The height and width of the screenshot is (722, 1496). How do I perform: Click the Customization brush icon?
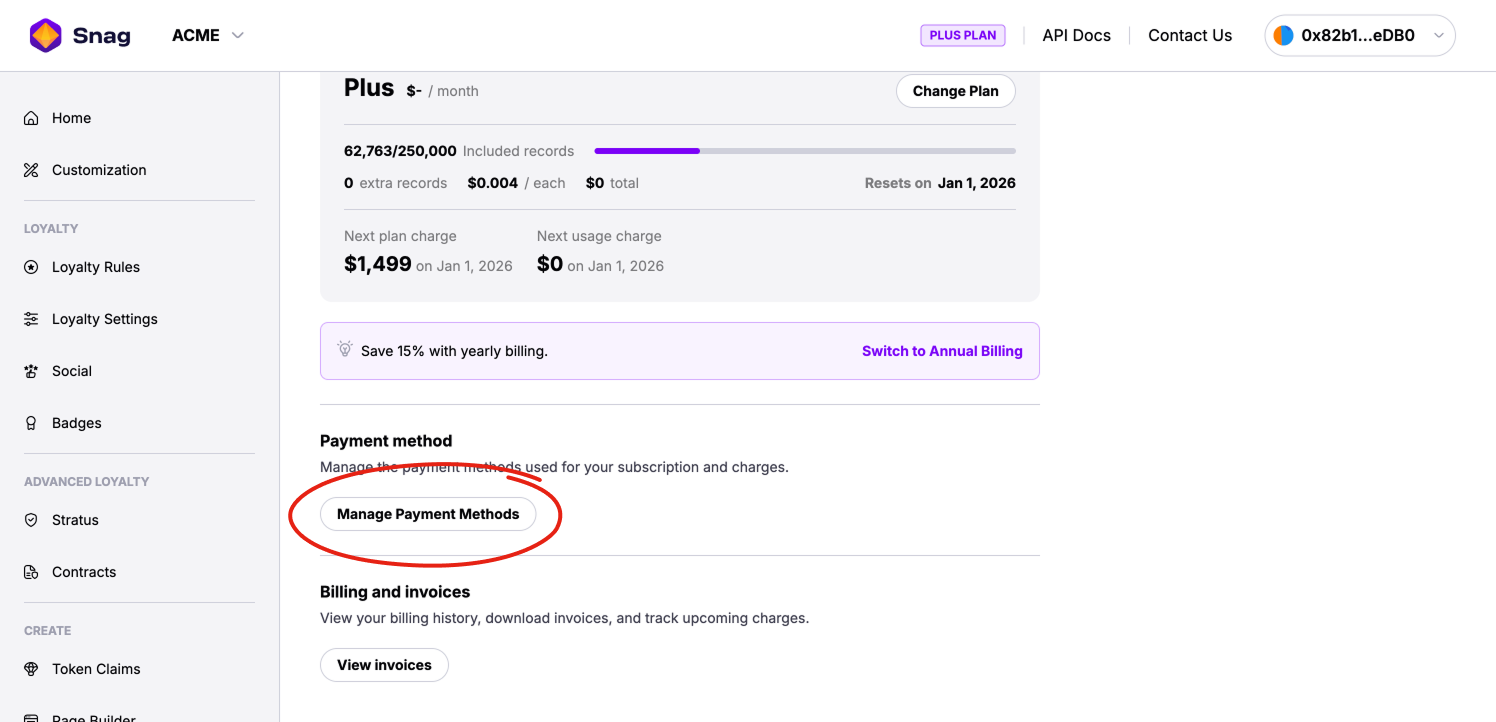point(31,170)
